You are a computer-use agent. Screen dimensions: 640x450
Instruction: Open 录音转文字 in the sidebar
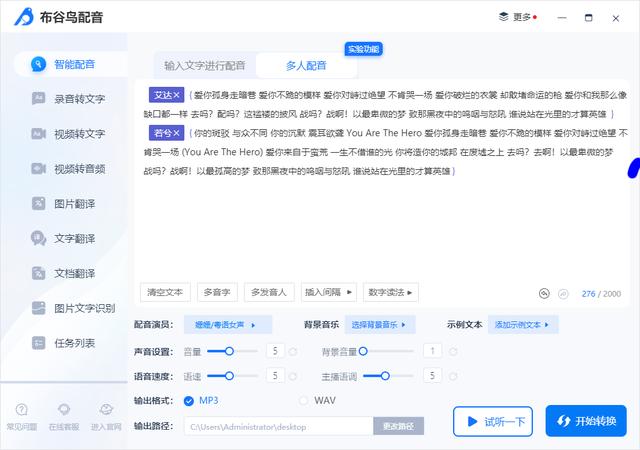click(79, 98)
